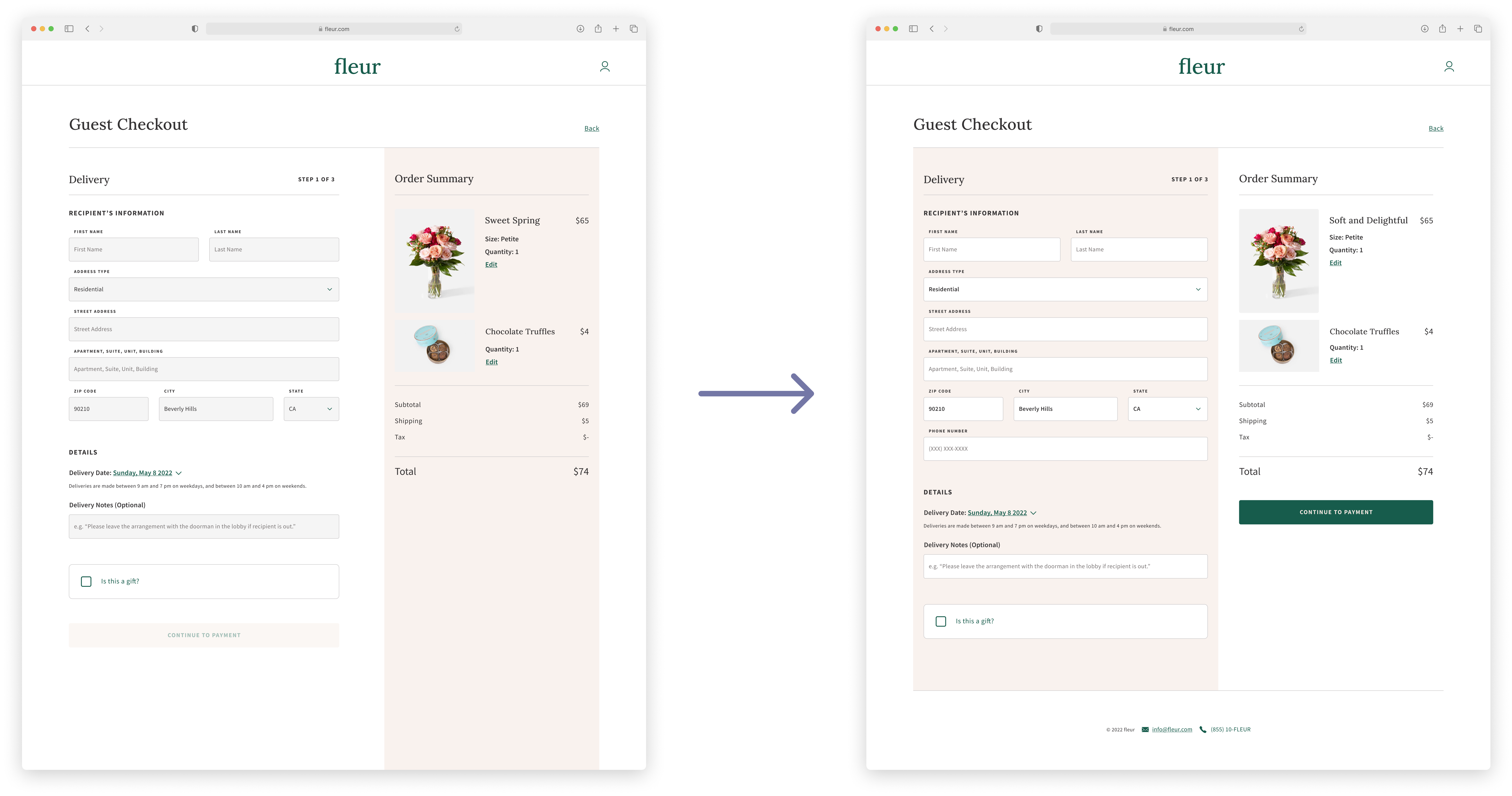Click the phone icon in footer
1512x796 pixels.
coord(1203,730)
